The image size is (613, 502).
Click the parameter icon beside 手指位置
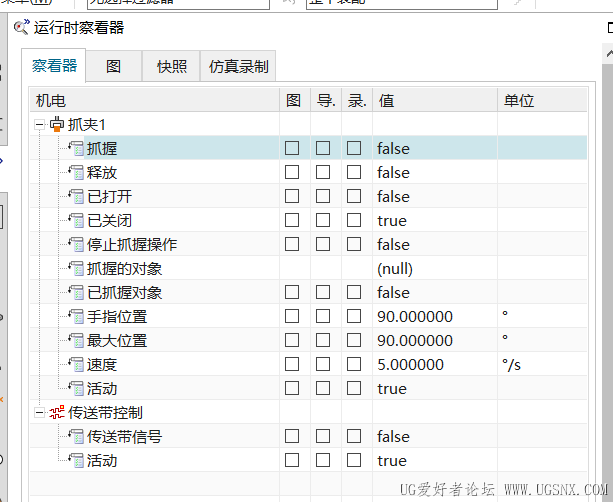pos(76,317)
